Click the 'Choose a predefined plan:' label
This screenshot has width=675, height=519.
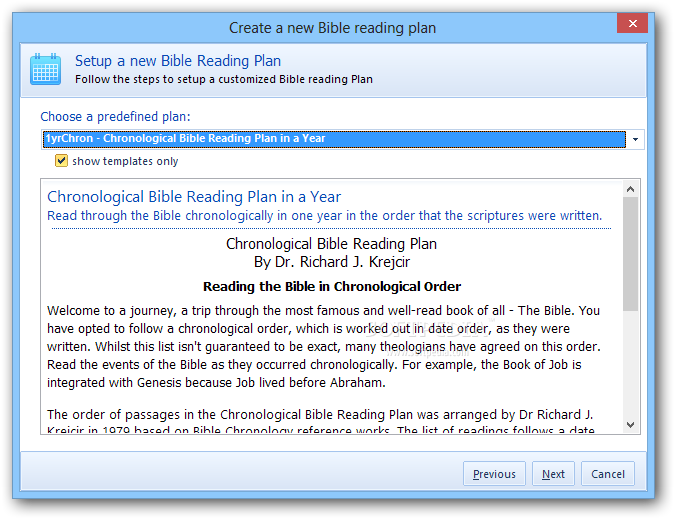(x=115, y=117)
